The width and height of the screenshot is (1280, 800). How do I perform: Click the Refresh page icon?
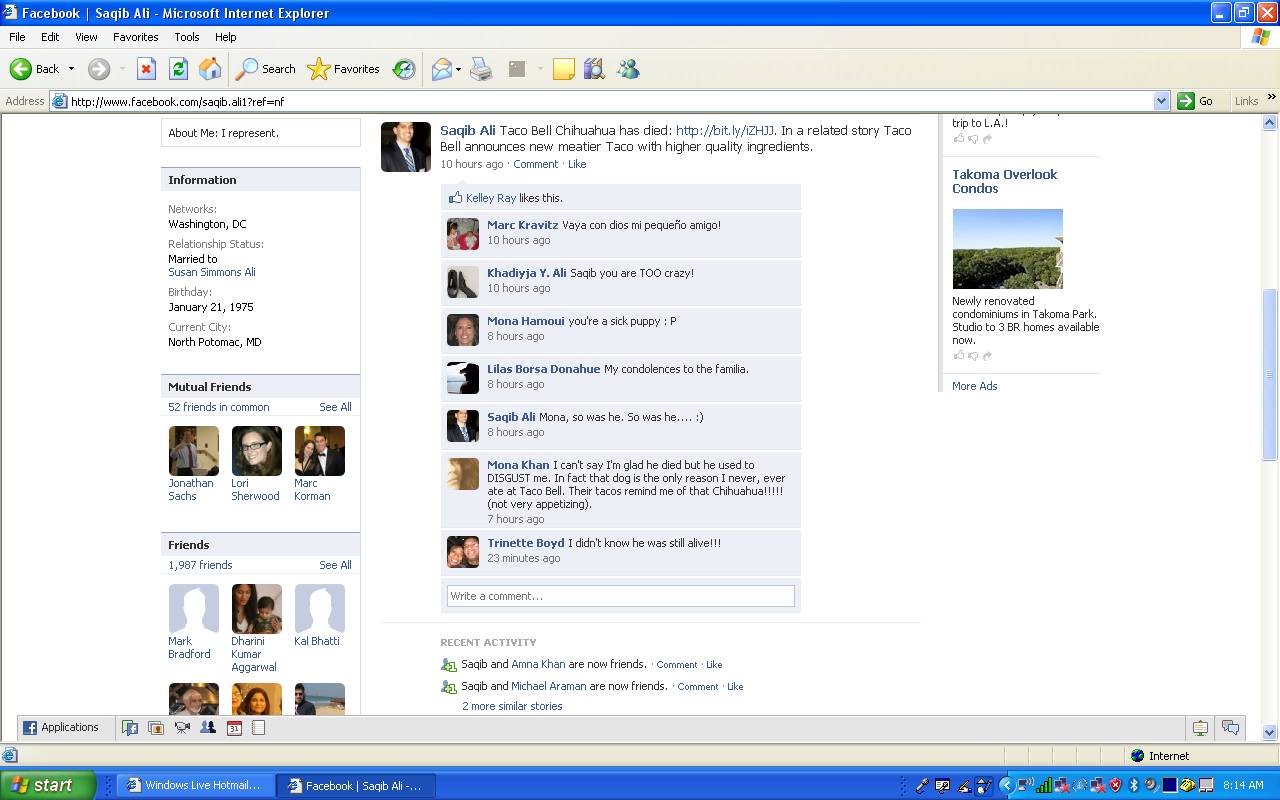(x=178, y=69)
